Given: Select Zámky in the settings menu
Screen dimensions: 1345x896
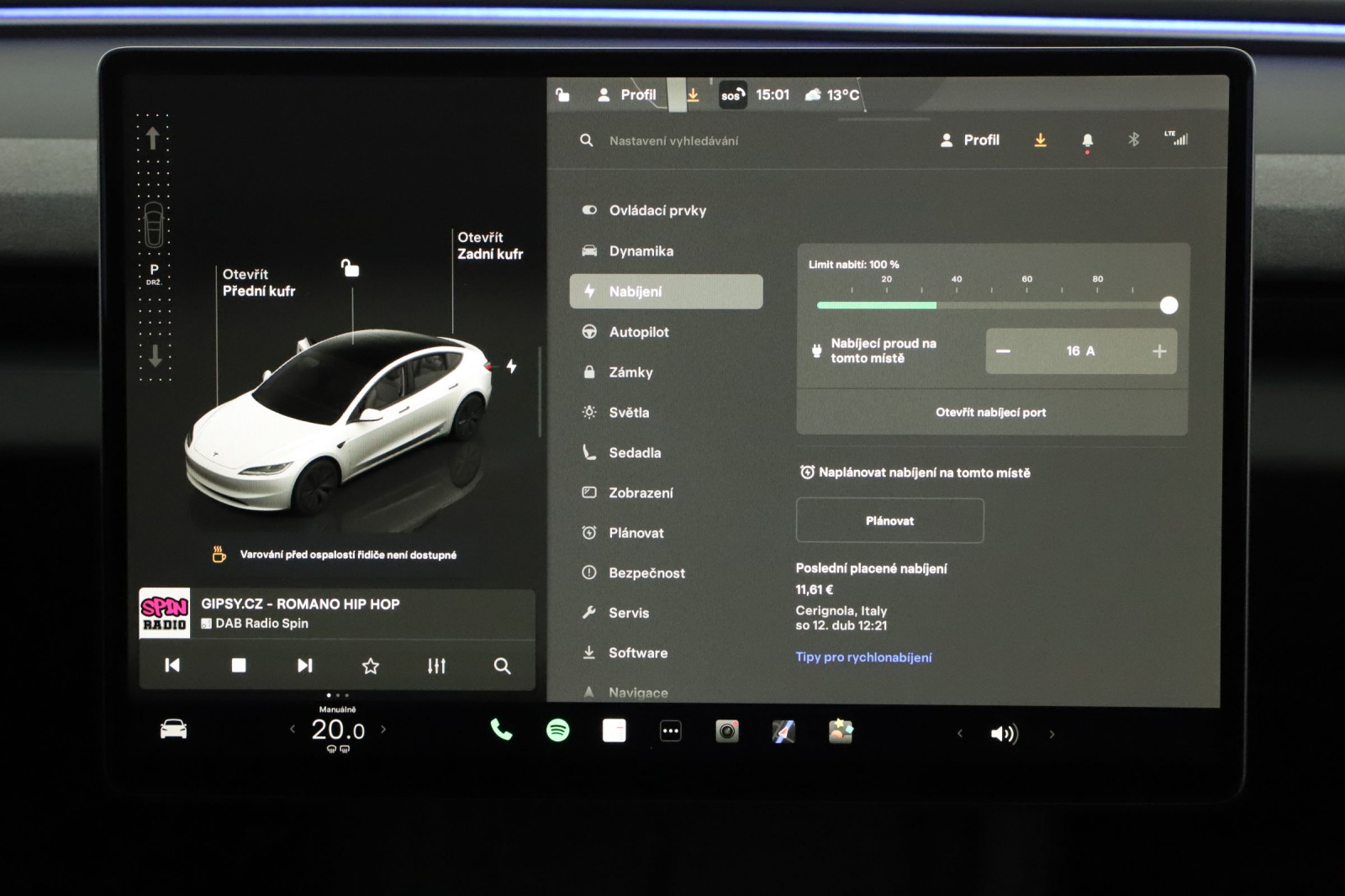Looking at the screenshot, I should 630,372.
